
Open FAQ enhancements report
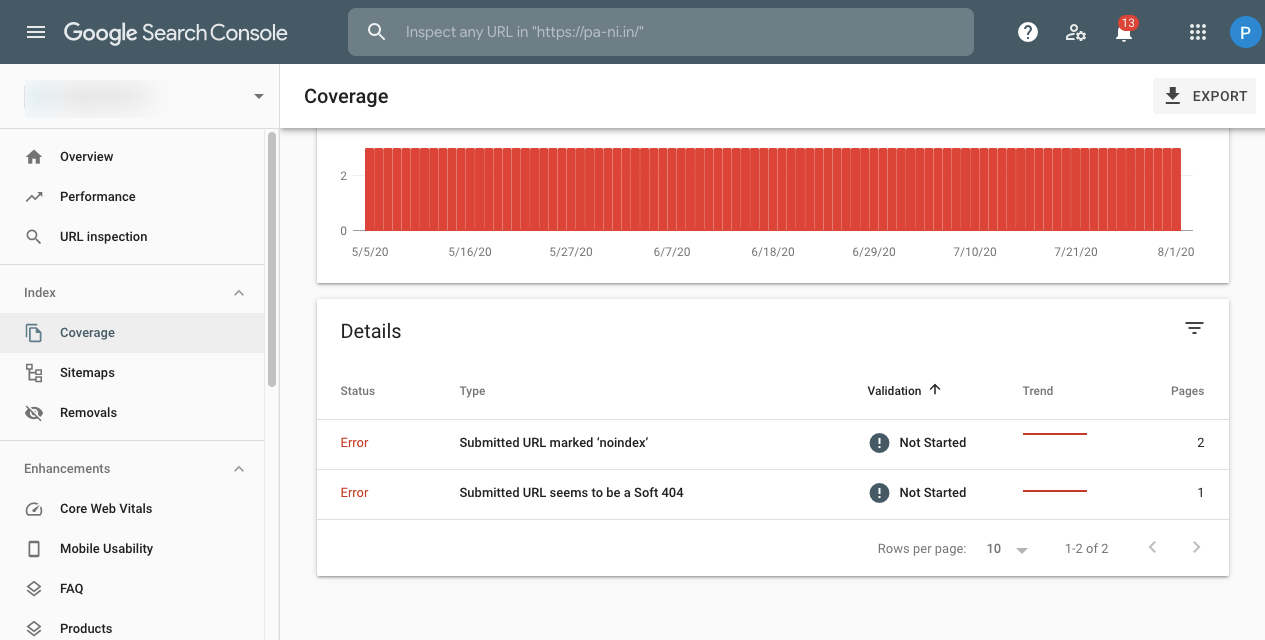click(x=132, y=589)
